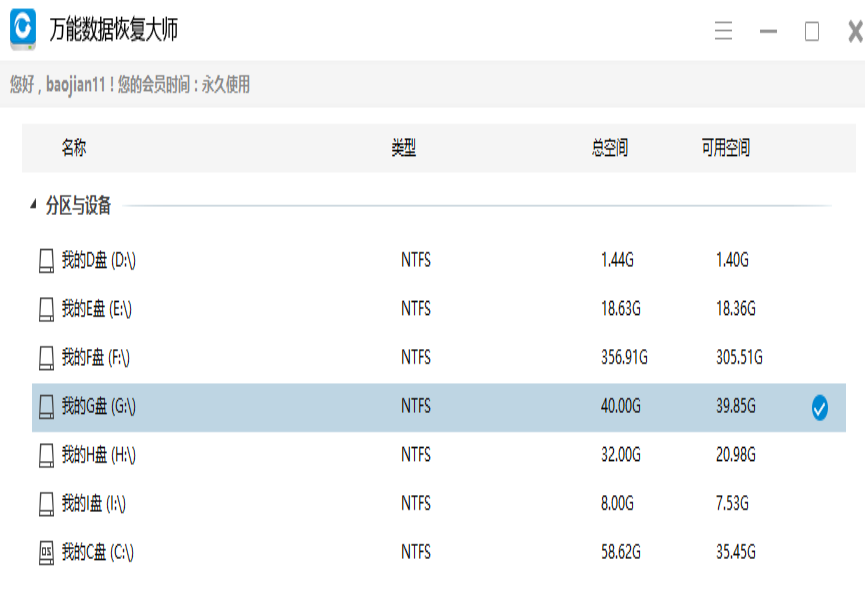
Task: Click the I drive disk icon
Action: click(x=46, y=504)
